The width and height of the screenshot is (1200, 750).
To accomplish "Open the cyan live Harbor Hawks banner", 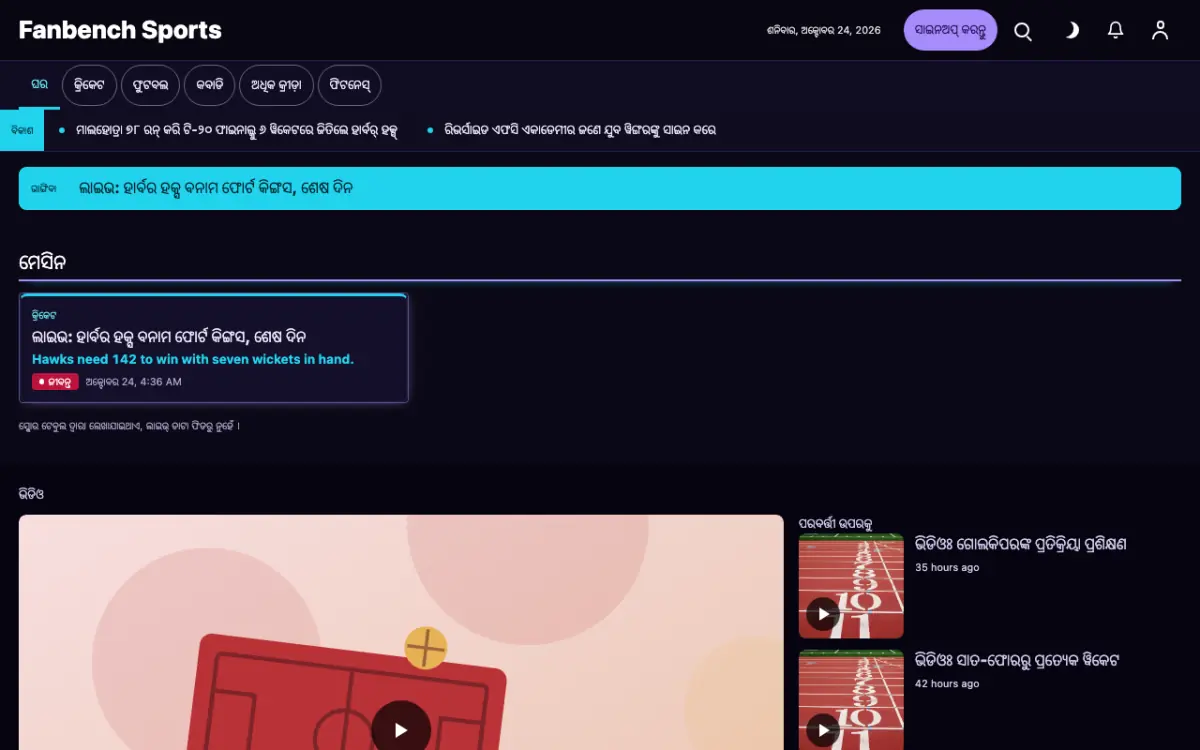I will 600,188.
